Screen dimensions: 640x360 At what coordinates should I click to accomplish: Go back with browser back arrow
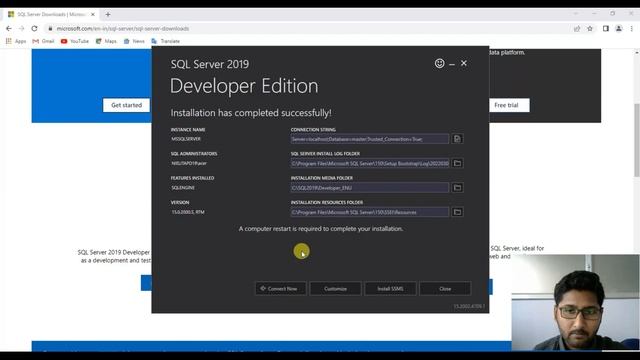pos(9,29)
